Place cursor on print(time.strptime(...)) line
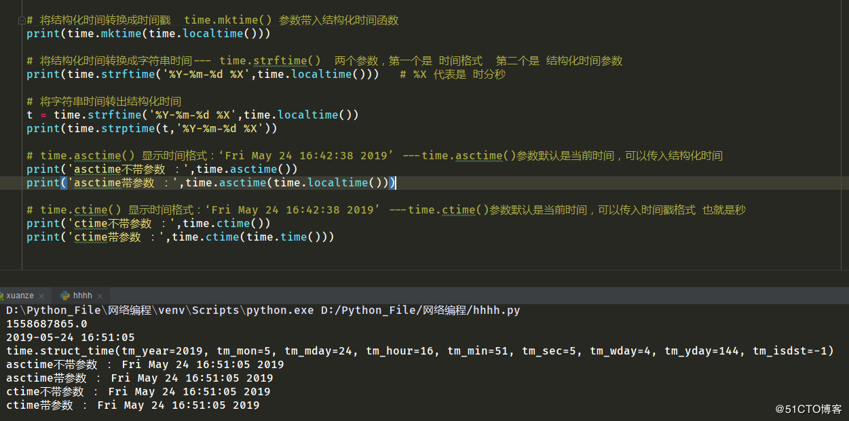The width and height of the screenshot is (849, 421). click(x=152, y=128)
